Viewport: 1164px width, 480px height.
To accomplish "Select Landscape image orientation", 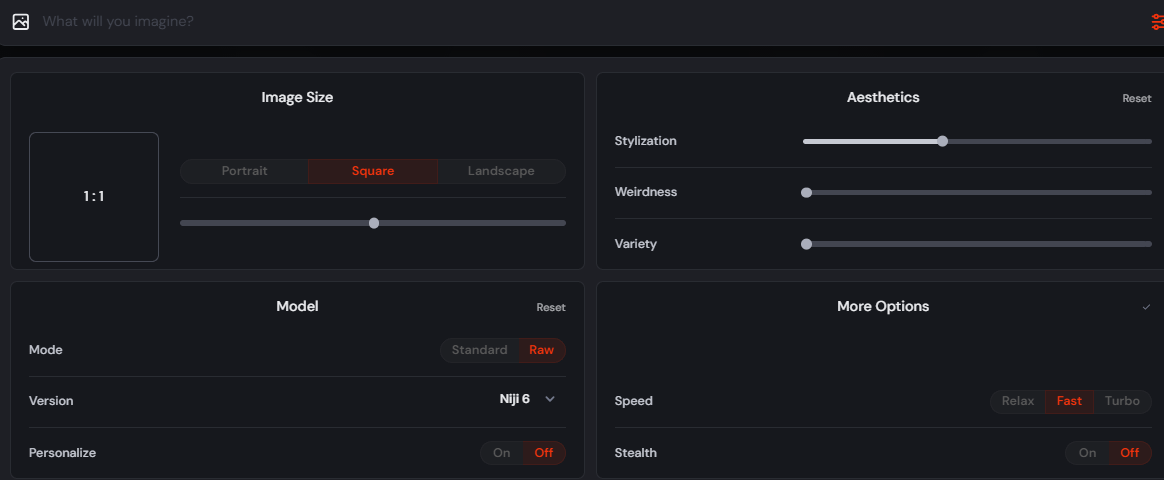I will click(x=501, y=171).
